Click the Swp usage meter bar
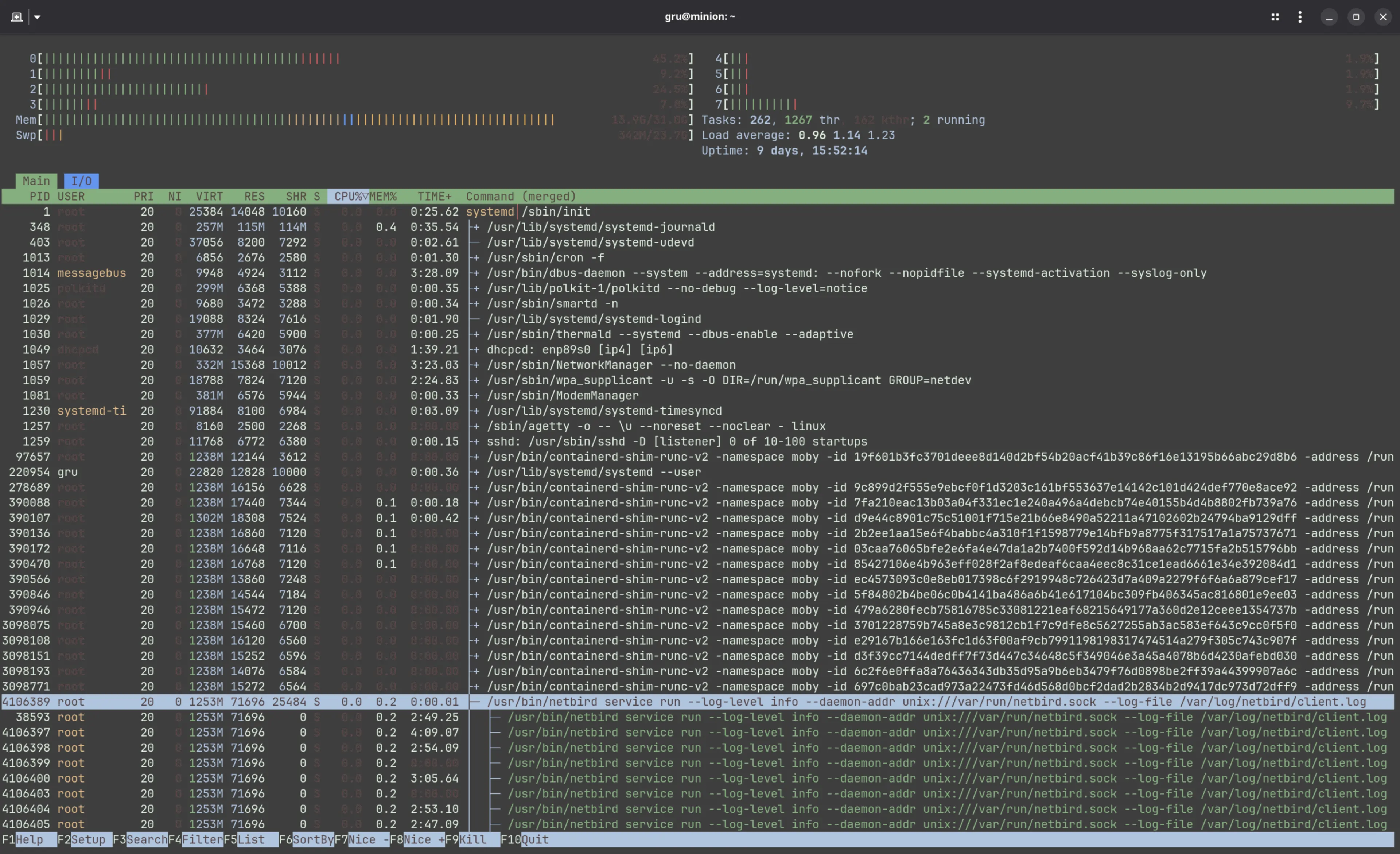1400x854 pixels. click(355, 135)
